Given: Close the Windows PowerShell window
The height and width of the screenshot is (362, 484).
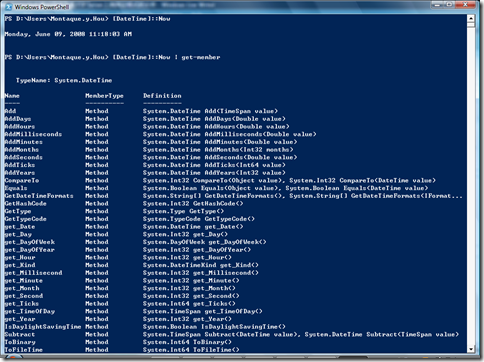Looking at the screenshot, I should (x=466, y=5).
